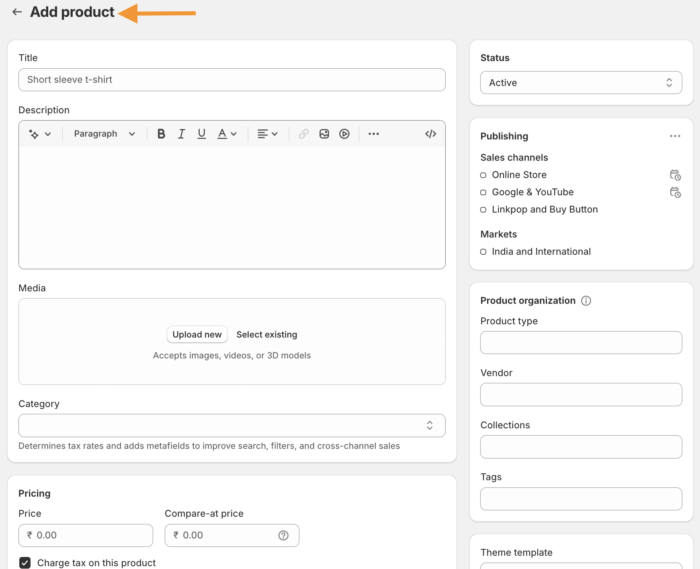
Task: Insert an image into the description
Action: (324, 134)
